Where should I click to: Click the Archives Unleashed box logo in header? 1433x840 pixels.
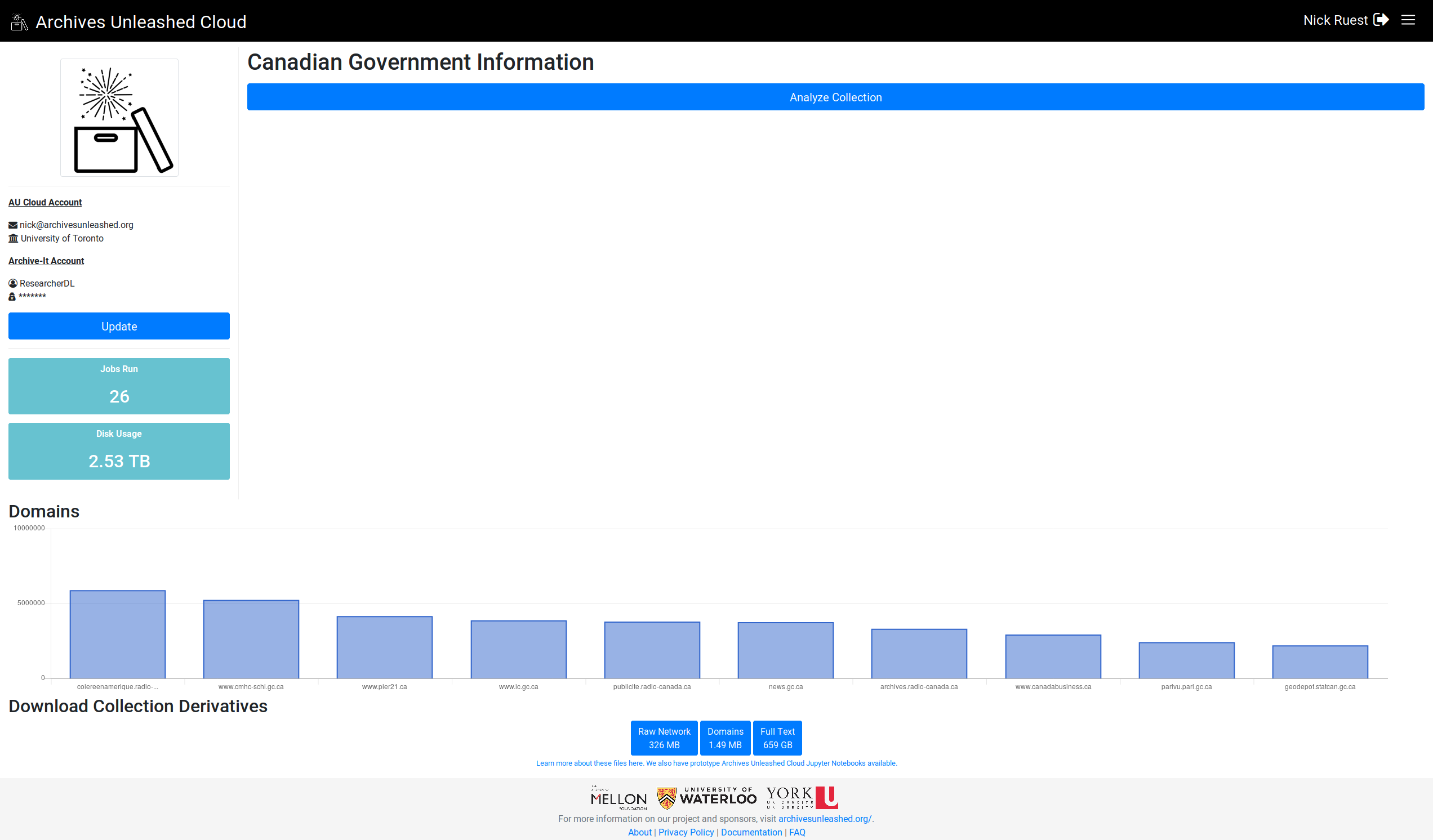click(x=19, y=21)
